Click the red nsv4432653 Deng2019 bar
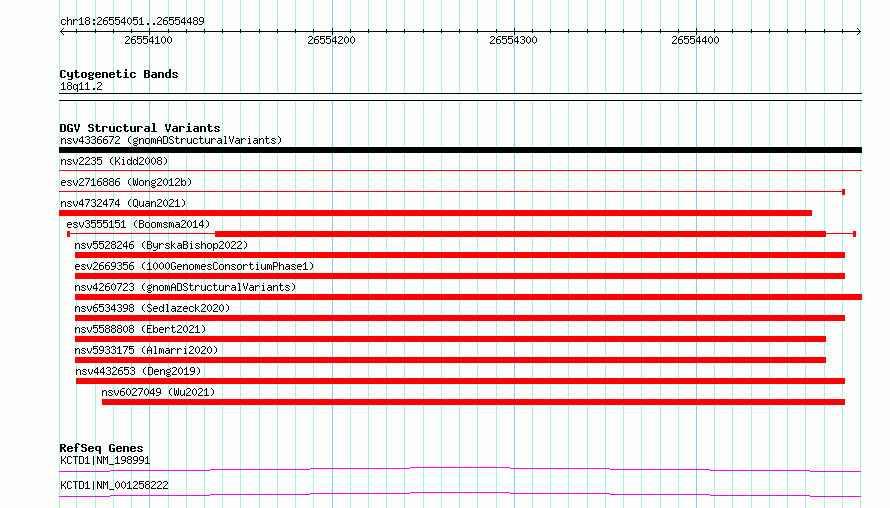This screenshot has width=890, height=508. pos(460,381)
